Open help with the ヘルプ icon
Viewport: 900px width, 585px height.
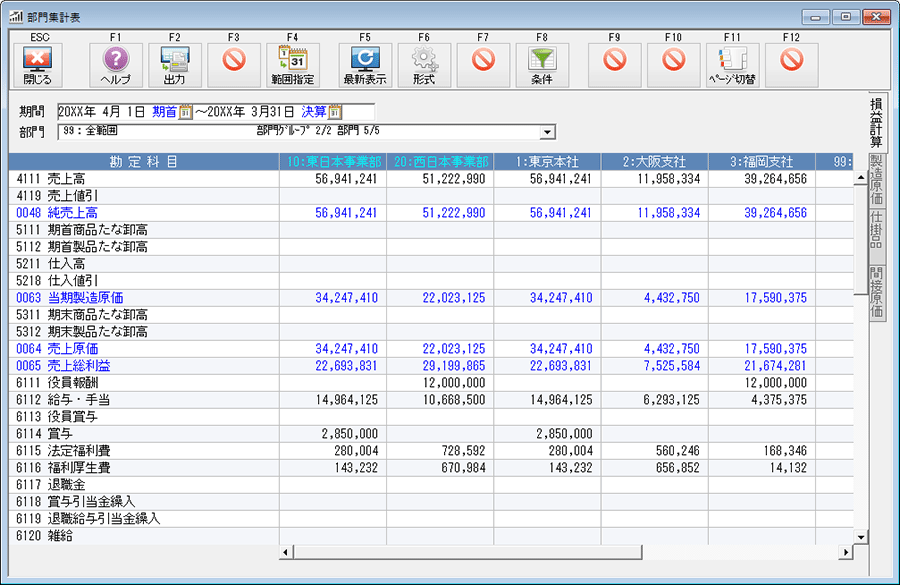116,65
